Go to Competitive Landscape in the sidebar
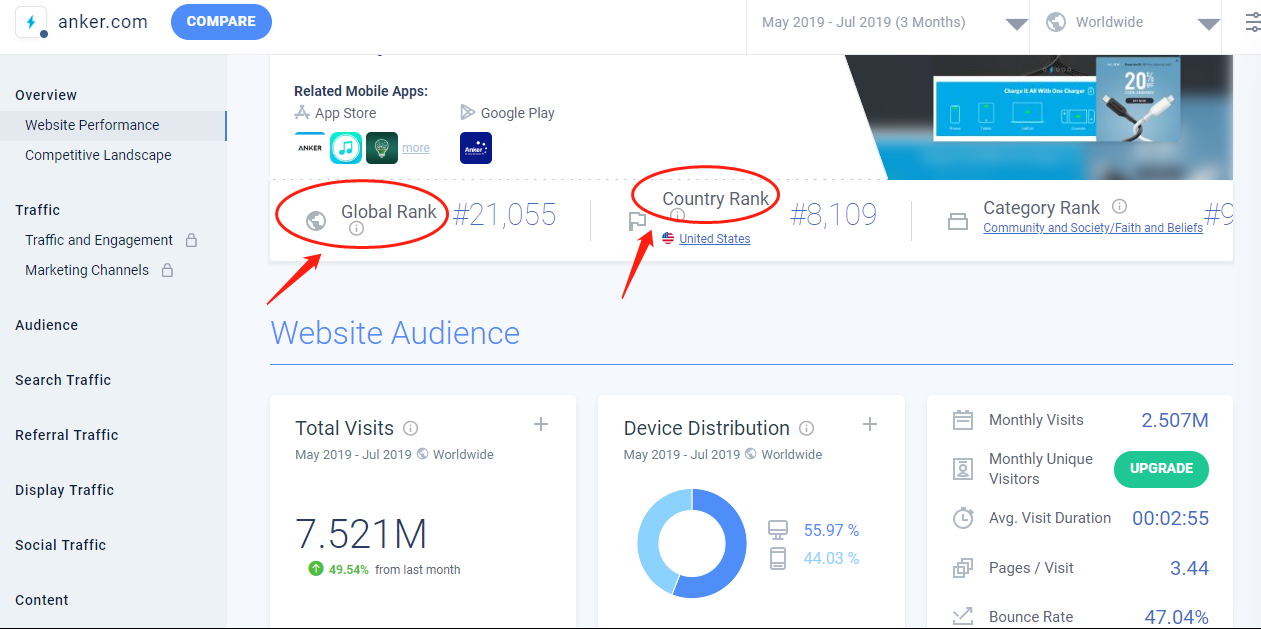This screenshot has width=1261, height=629. tap(98, 155)
